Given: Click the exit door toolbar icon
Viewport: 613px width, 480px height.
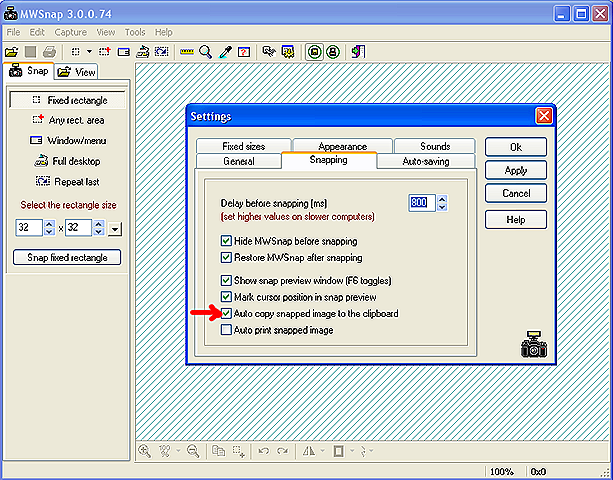Looking at the screenshot, I should pos(358,51).
